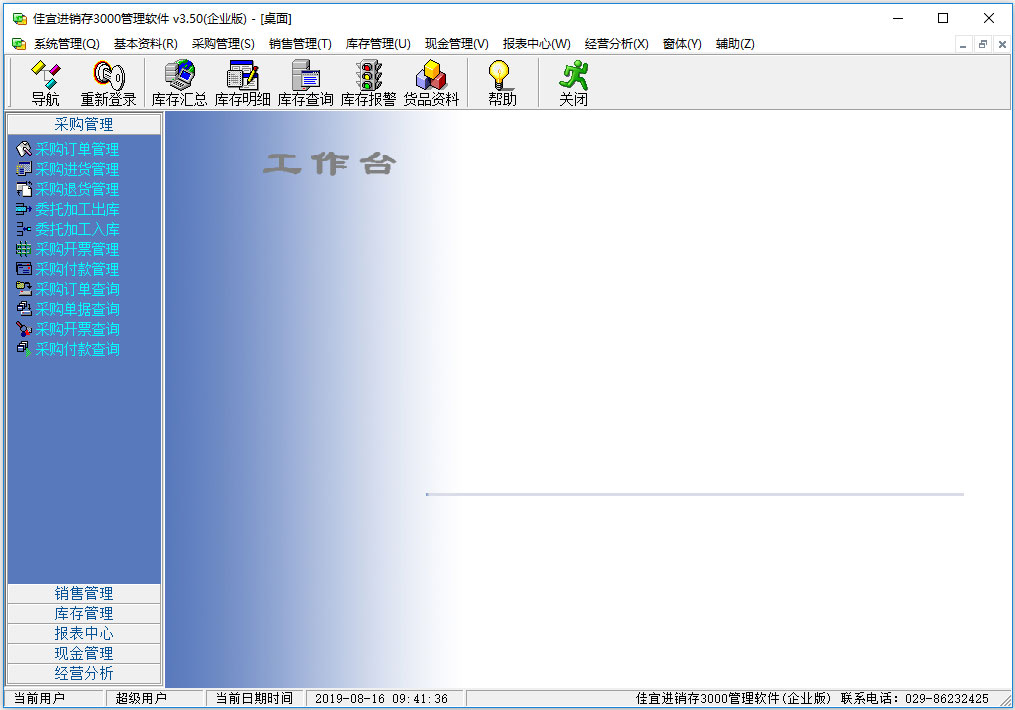Open the 报表中心(W) menu
Screen dimensions: 1015x710
(x=537, y=44)
